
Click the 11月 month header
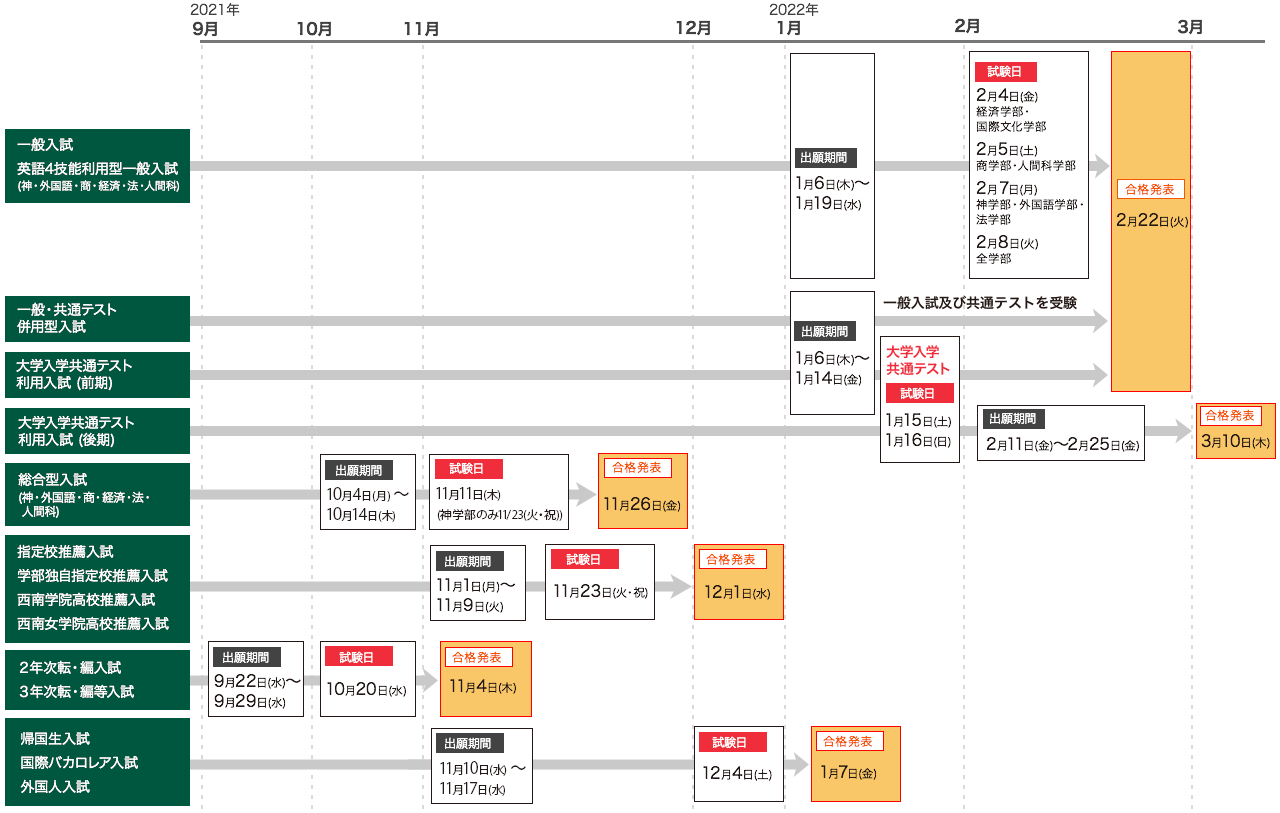[421, 28]
